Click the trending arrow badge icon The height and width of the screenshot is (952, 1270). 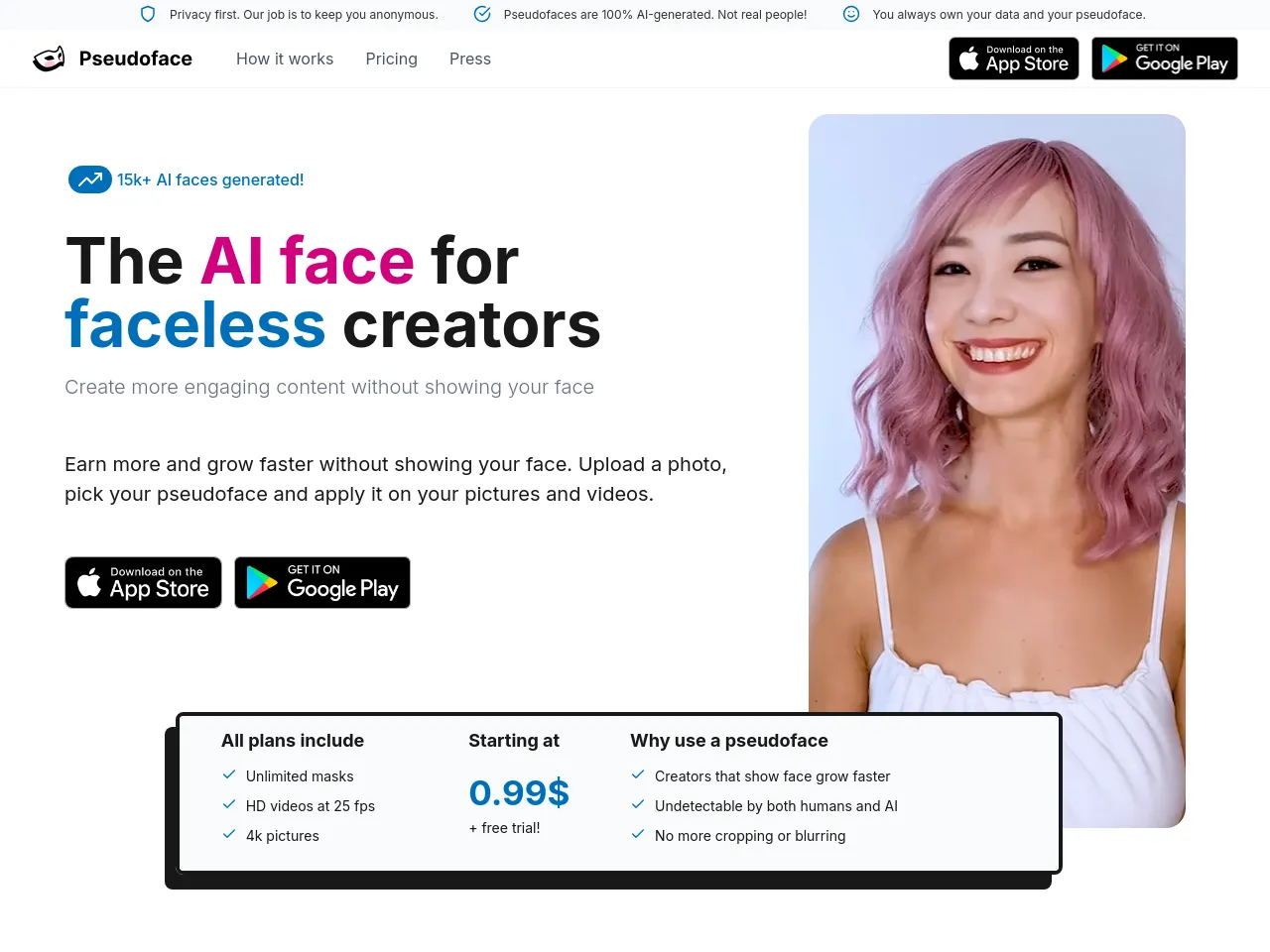[90, 179]
